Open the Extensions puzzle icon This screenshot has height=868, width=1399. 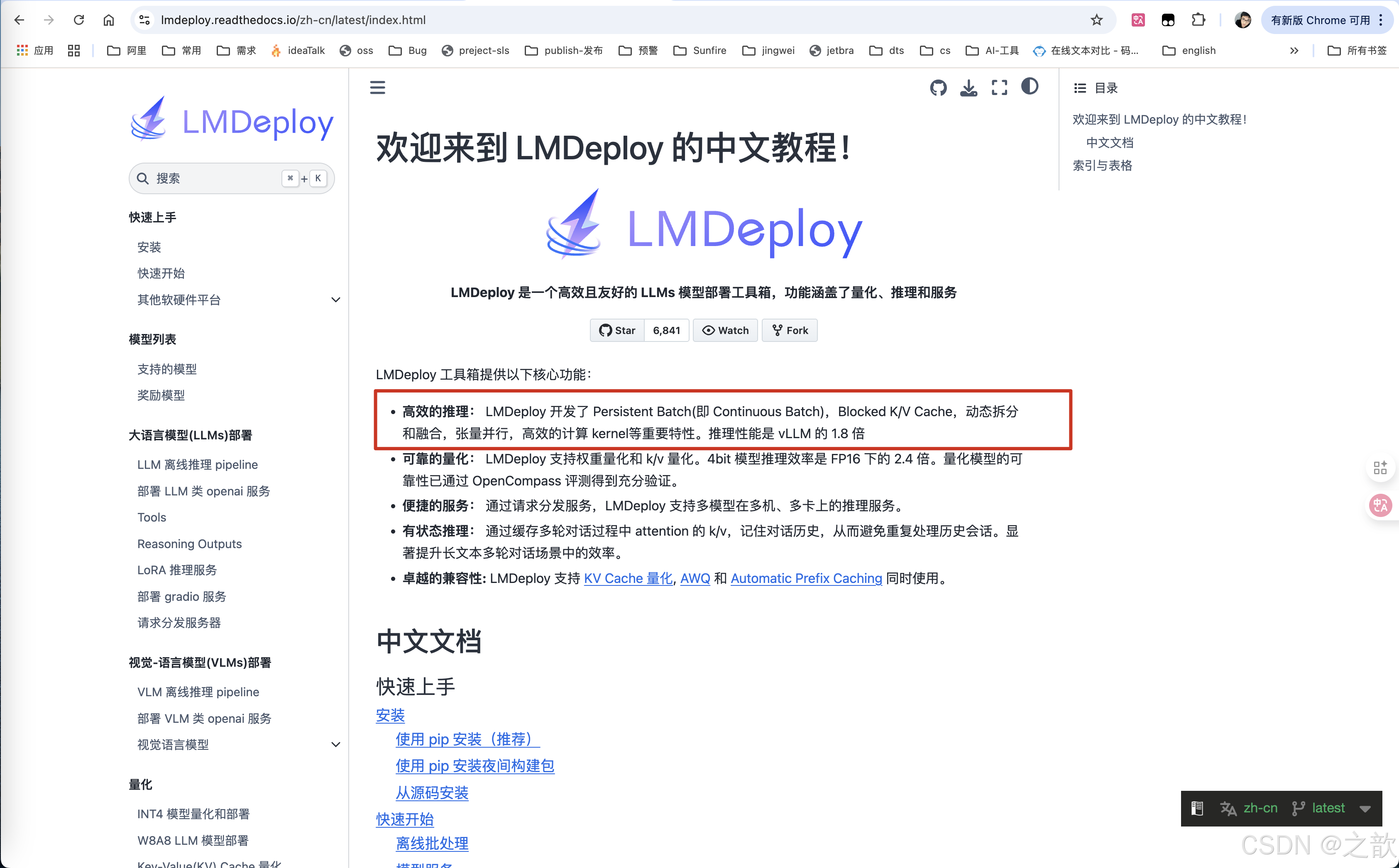point(1198,20)
